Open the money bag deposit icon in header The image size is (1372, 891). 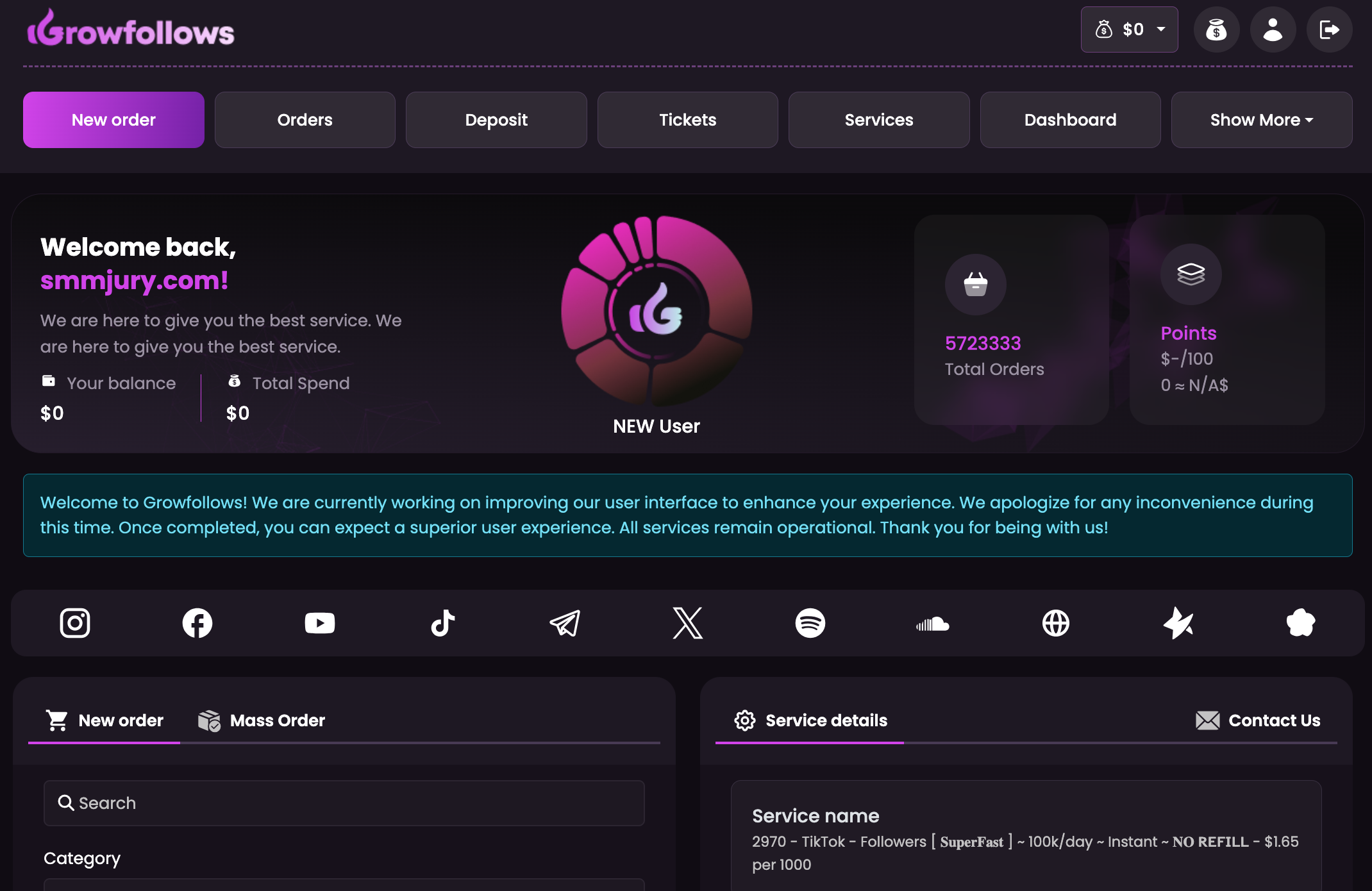click(1216, 29)
